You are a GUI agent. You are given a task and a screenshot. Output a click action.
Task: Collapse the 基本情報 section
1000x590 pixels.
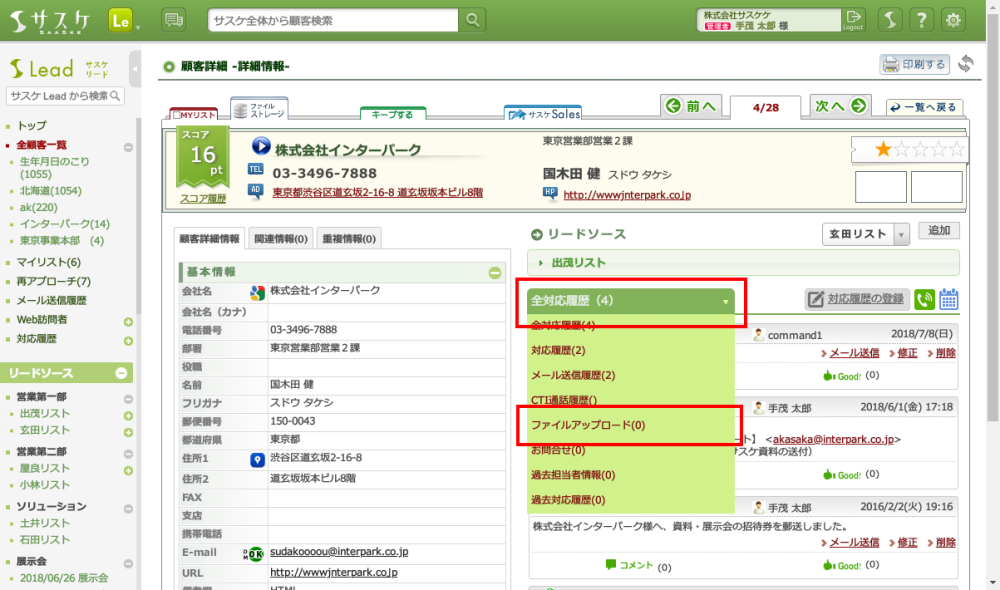[x=495, y=273]
